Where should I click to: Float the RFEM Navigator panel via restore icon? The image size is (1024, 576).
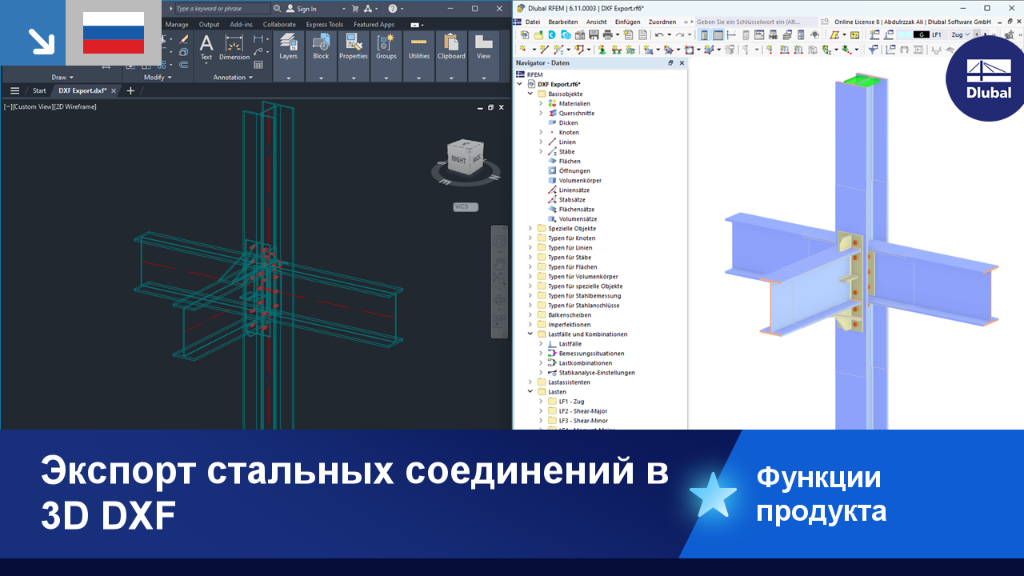(670, 63)
